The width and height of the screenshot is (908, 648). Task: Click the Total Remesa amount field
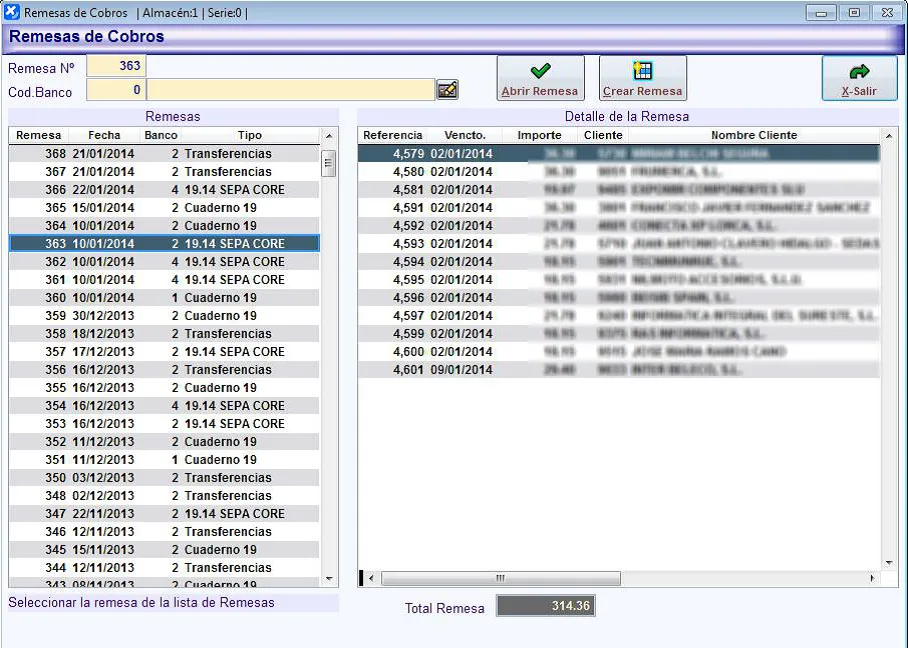coord(546,606)
